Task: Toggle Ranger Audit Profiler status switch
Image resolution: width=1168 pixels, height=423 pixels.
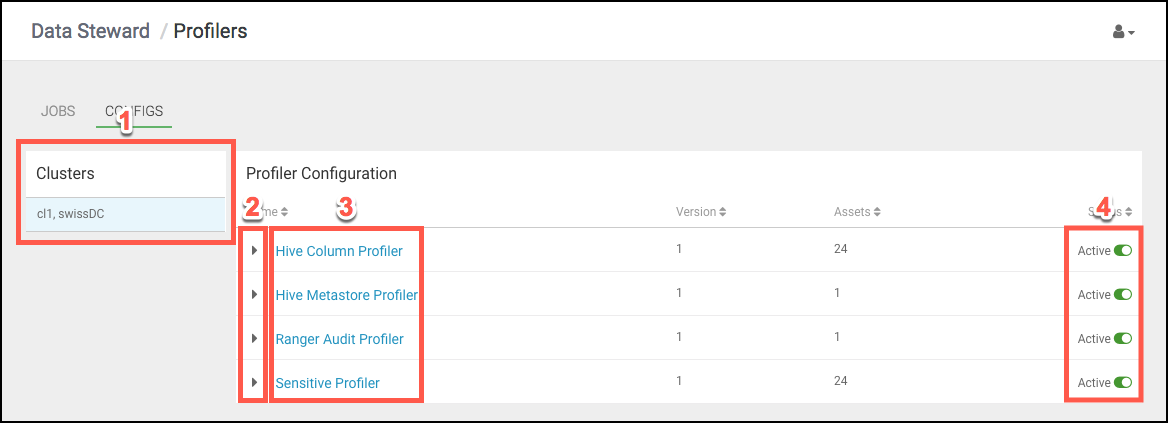Action: coord(1123,339)
